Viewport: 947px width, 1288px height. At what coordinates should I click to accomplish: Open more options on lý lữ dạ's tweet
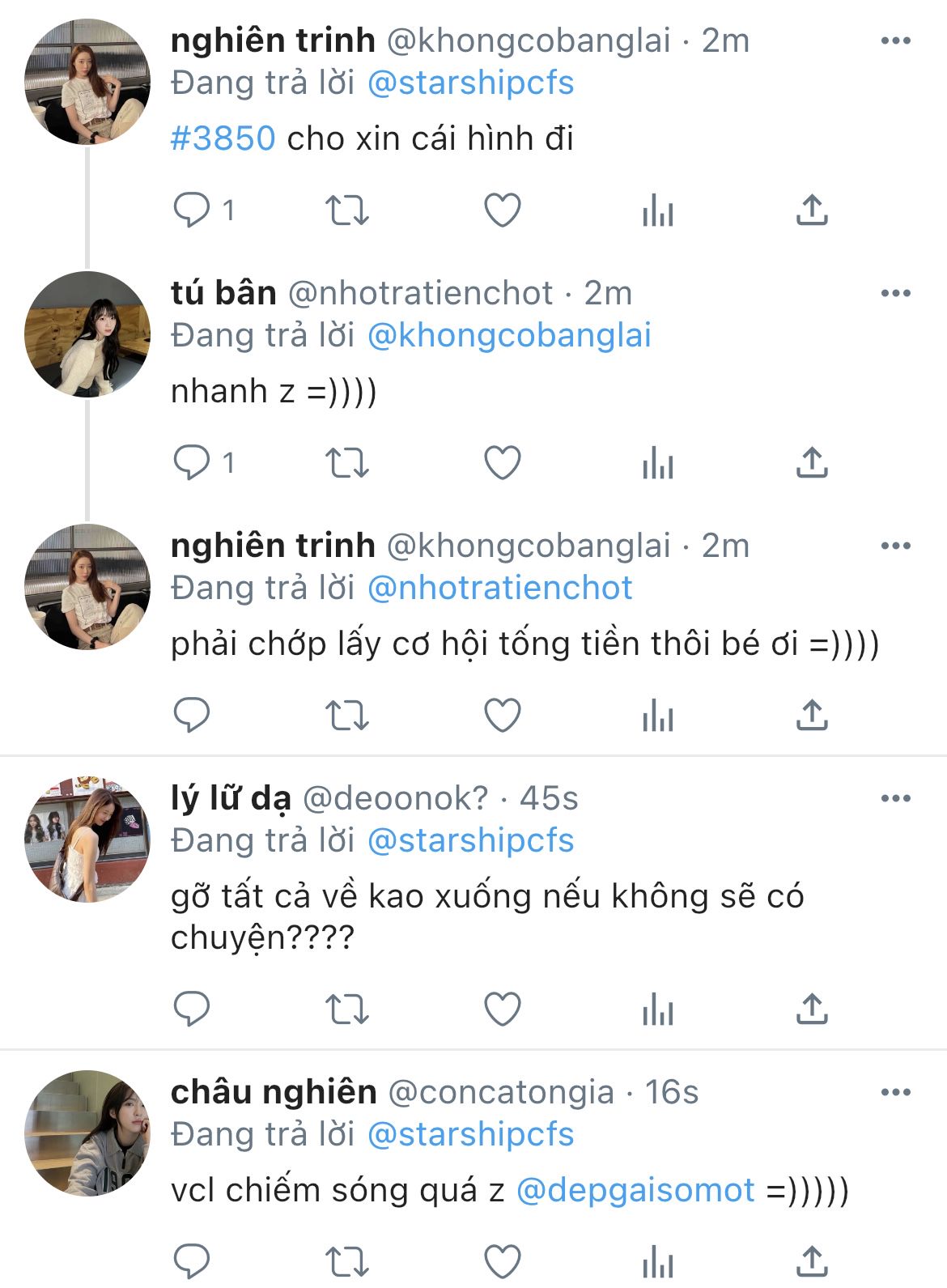coord(895,798)
